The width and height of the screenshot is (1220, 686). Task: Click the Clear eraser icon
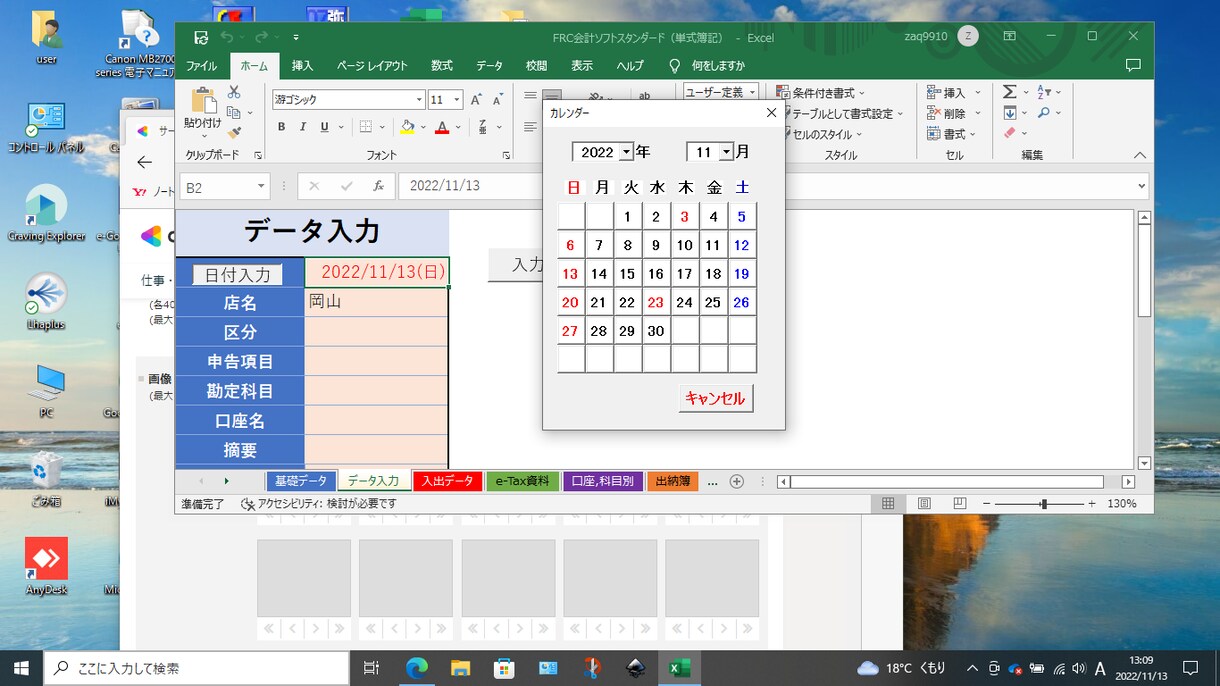pyautogui.click(x=1010, y=133)
